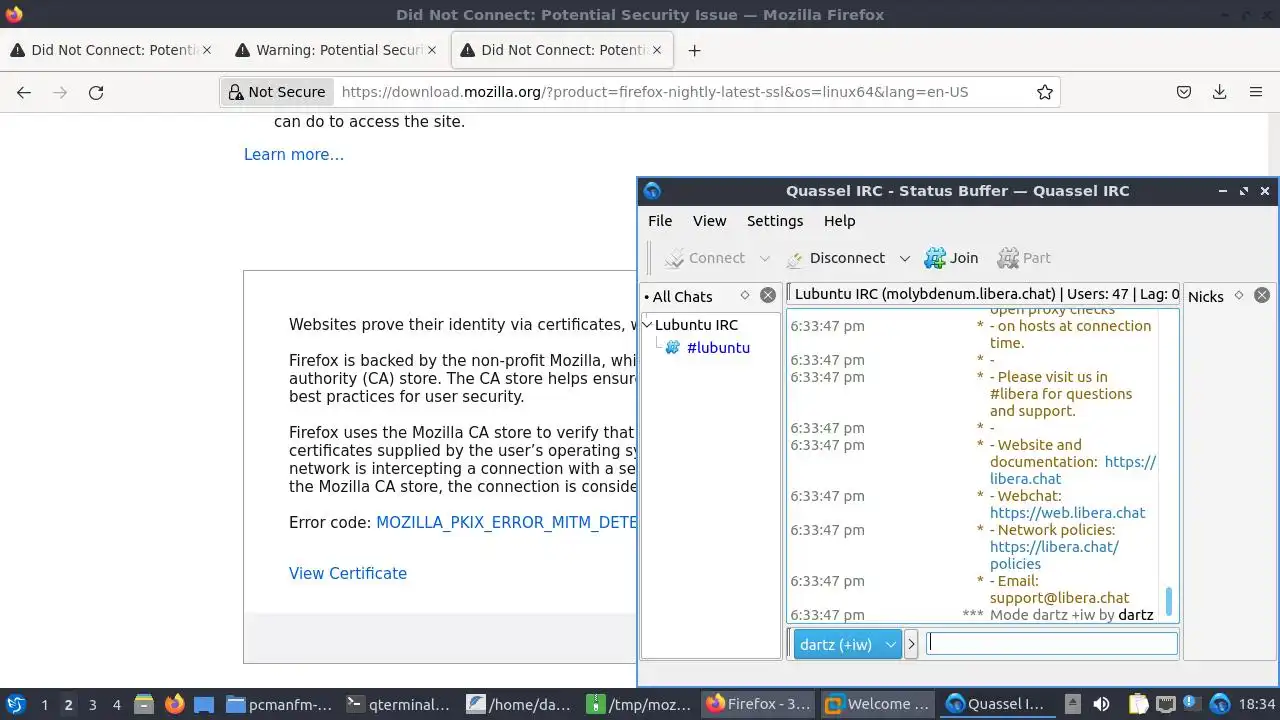This screenshot has width=1280, height=720.
Task: Click the greyed Connect toolbar button
Action: coord(704,258)
